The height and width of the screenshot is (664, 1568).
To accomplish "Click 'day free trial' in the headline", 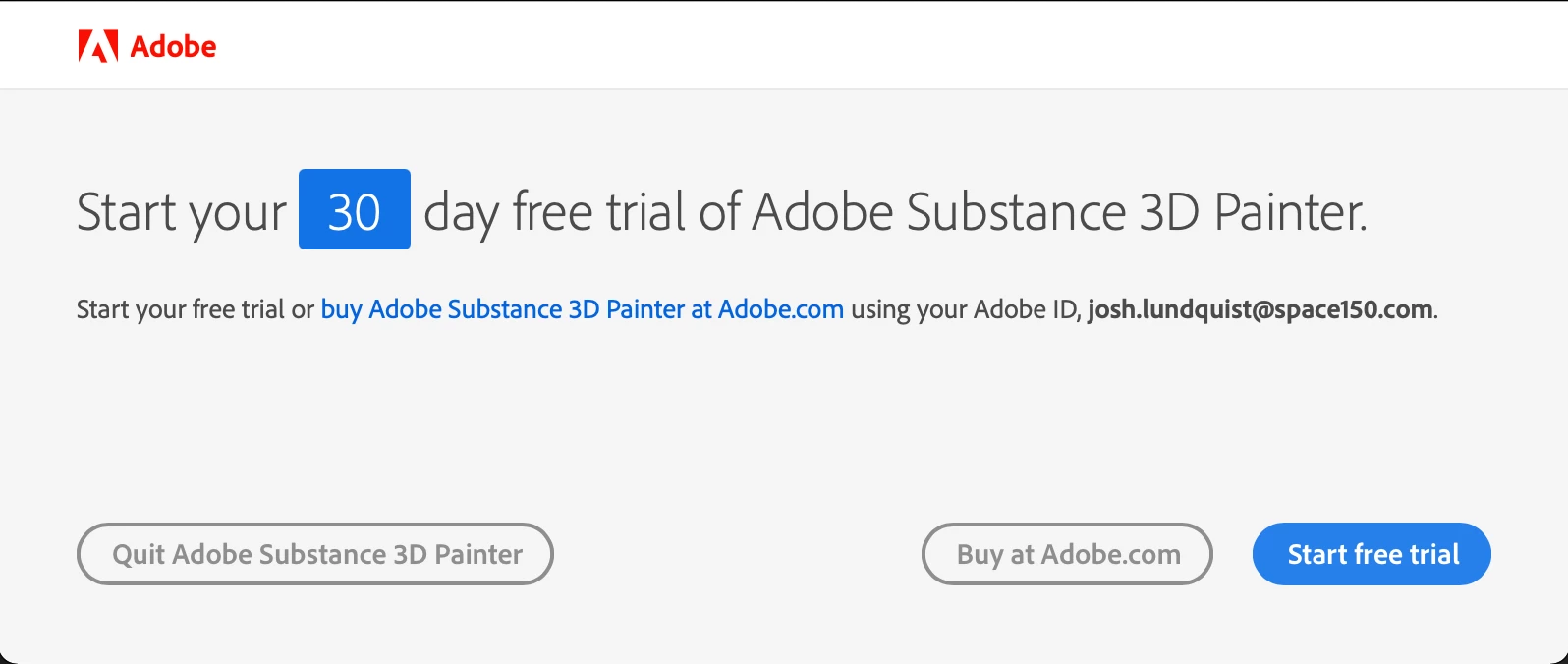I will 555,213.
